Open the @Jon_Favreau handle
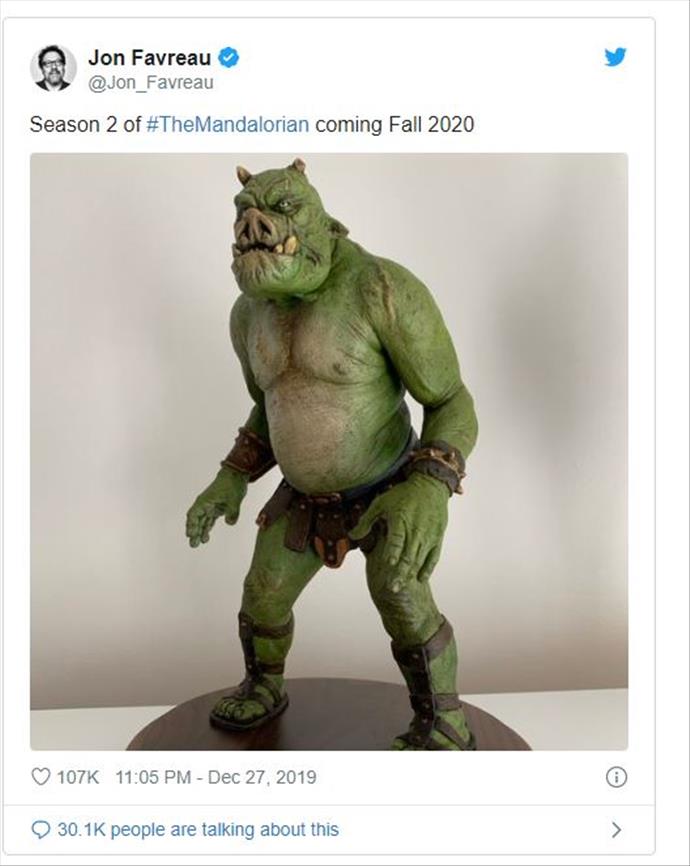 [x=151, y=83]
